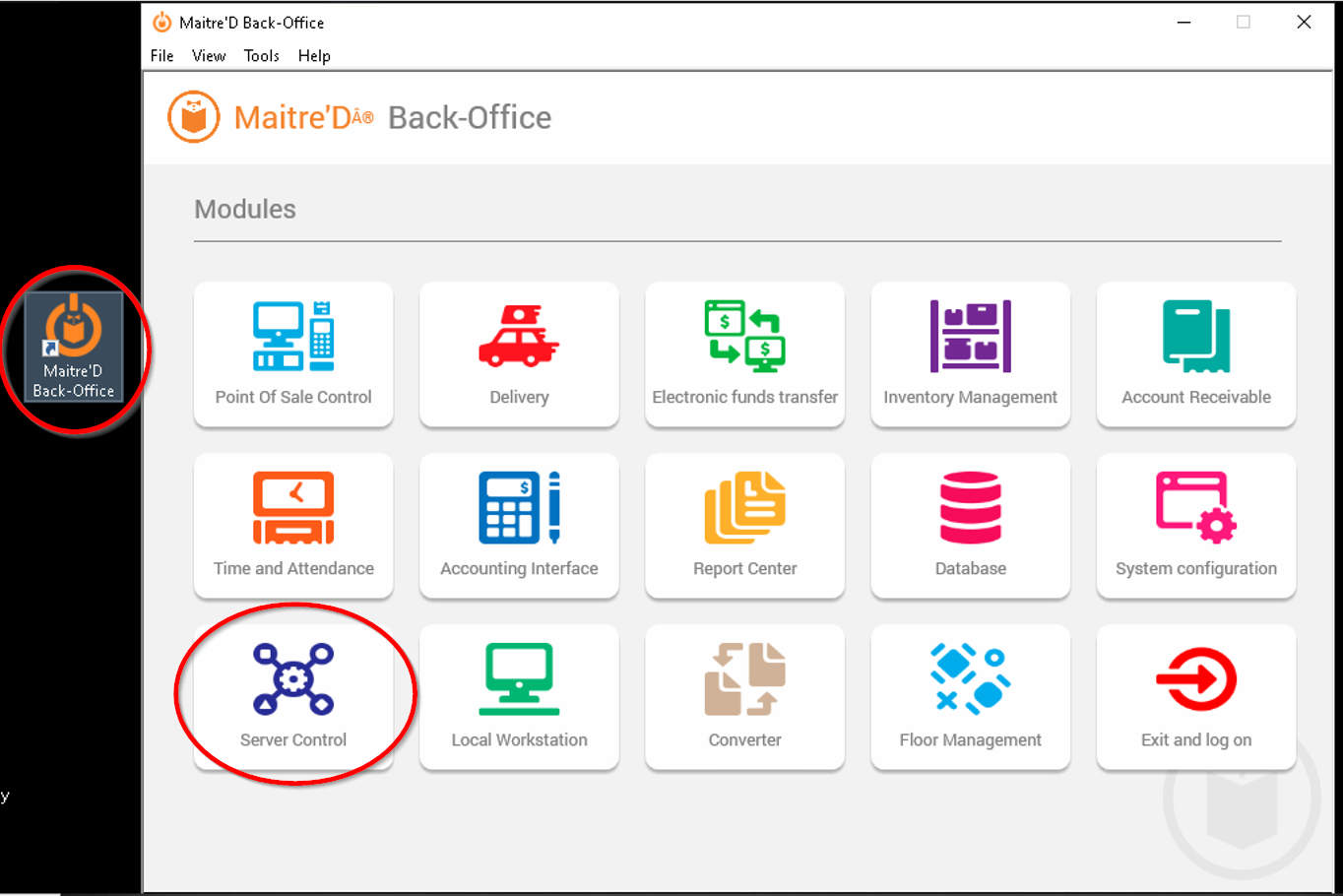The image size is (1343, 896).
Task: Select the Maitre'D Back-Office desktop shortcut
Action: (x=74, y=348)
